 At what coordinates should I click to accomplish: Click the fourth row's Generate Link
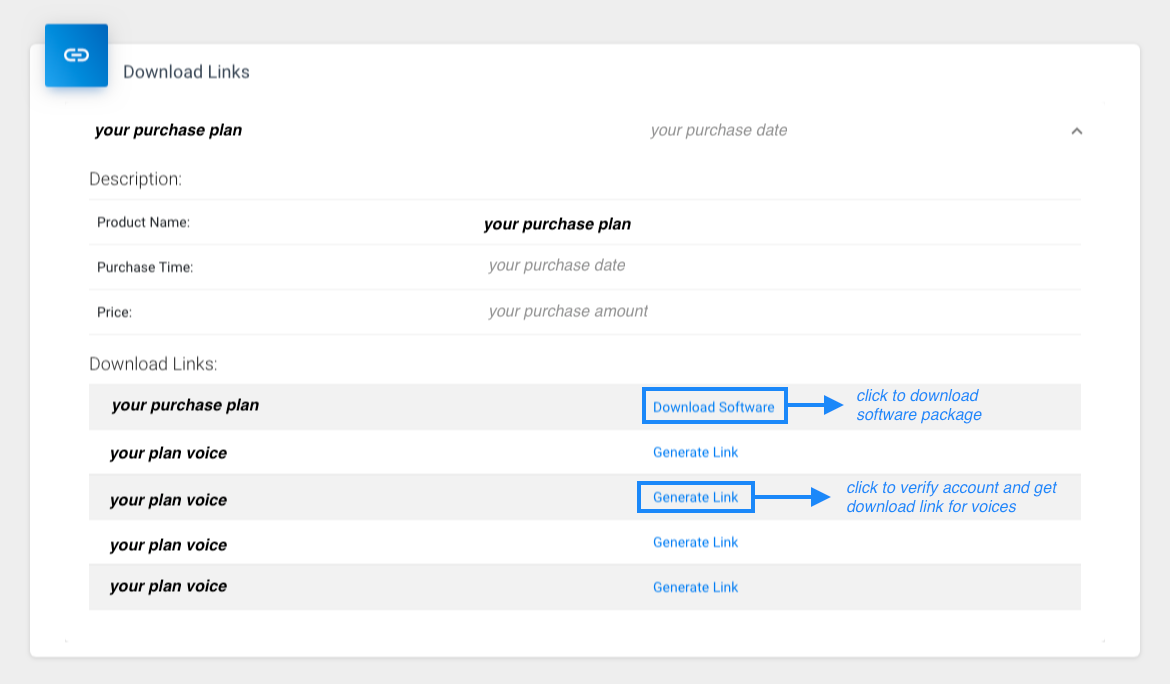coord(695,542)
